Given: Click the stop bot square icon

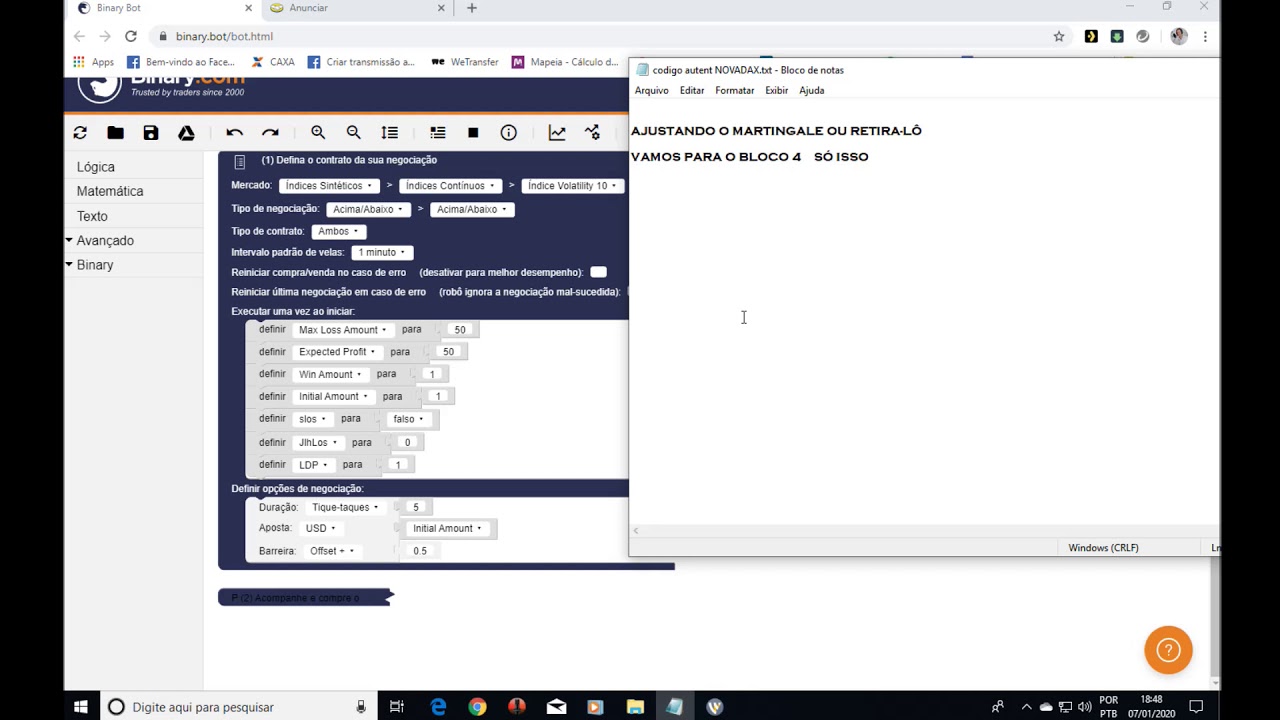Looking at the screenshot, I should (473, 133).
